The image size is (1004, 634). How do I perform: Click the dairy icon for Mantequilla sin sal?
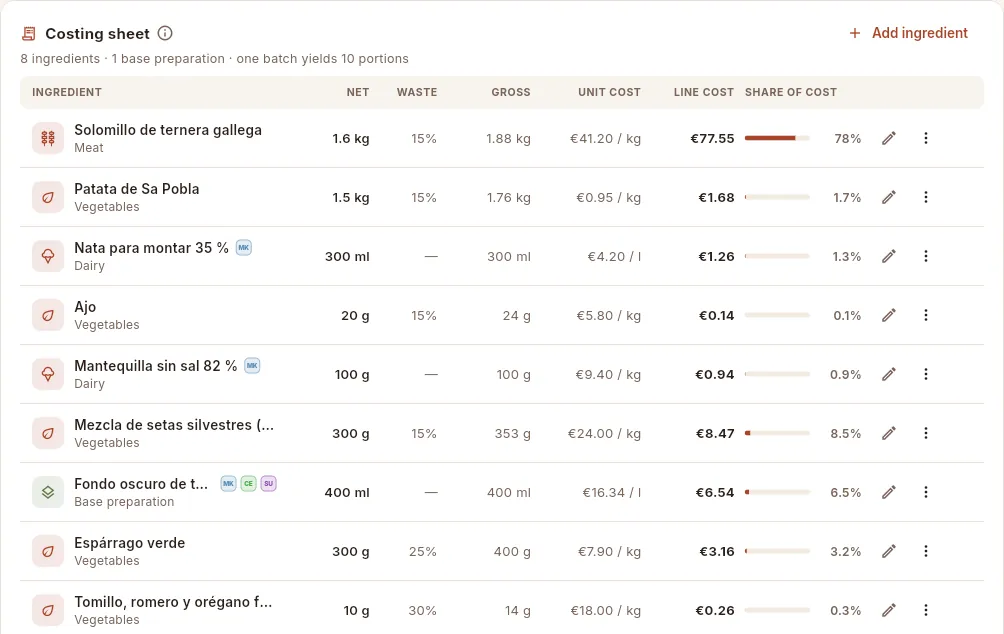pyautogui.click(x=48, y=374)
